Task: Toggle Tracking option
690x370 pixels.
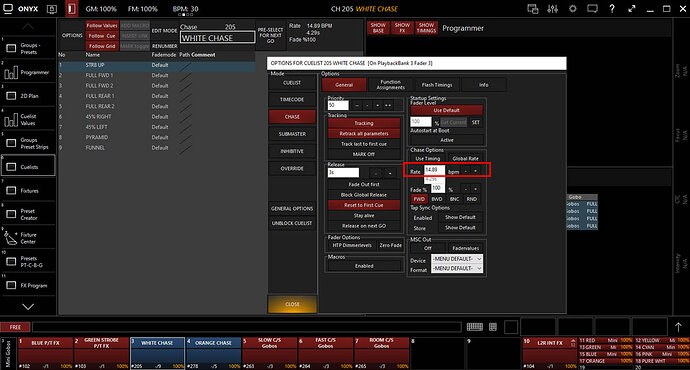Action: [364, 123]
